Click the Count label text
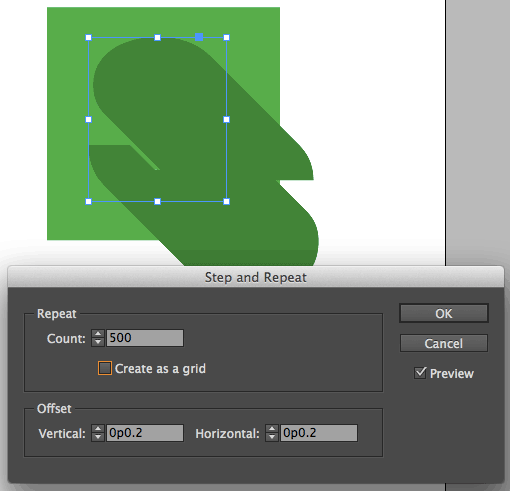 click(x=66, y=339)
